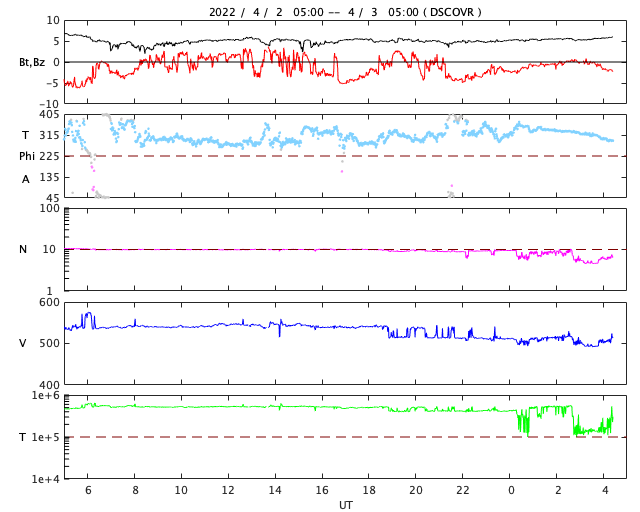
Task: Click the 1e+6 temperature tick label
Action: coord(46,395)
